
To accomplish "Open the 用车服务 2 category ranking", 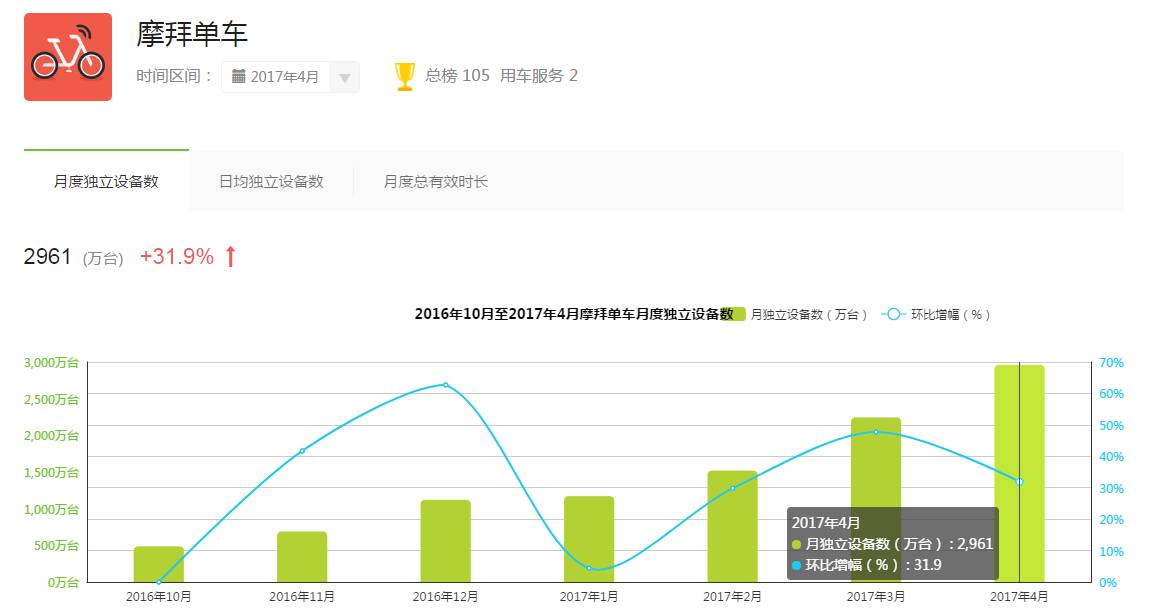I will [539, 76].
